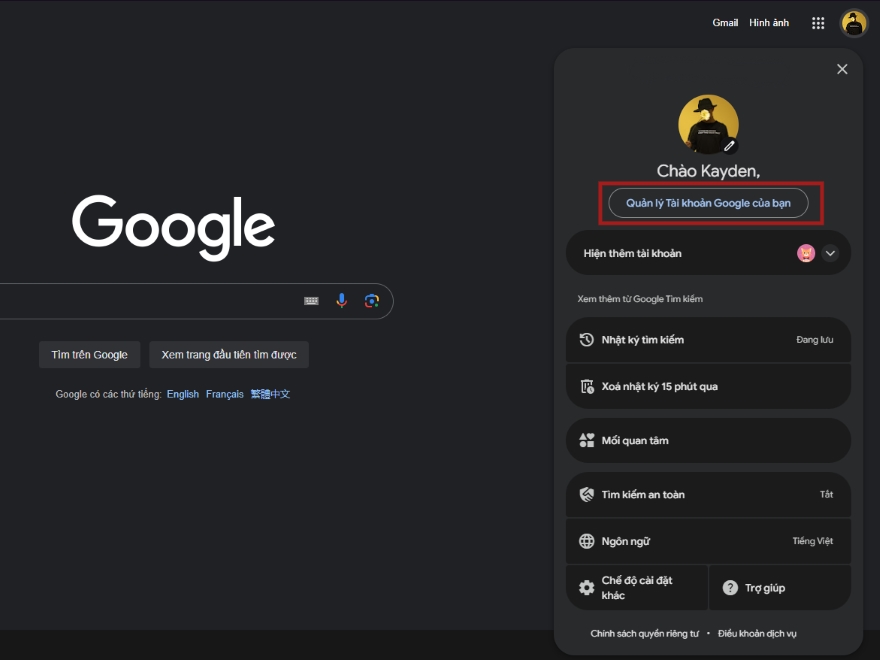Open the on-screen keyboard icon in search bar
The width and height of the screenshot is (880, 660).
pos(312,301)
